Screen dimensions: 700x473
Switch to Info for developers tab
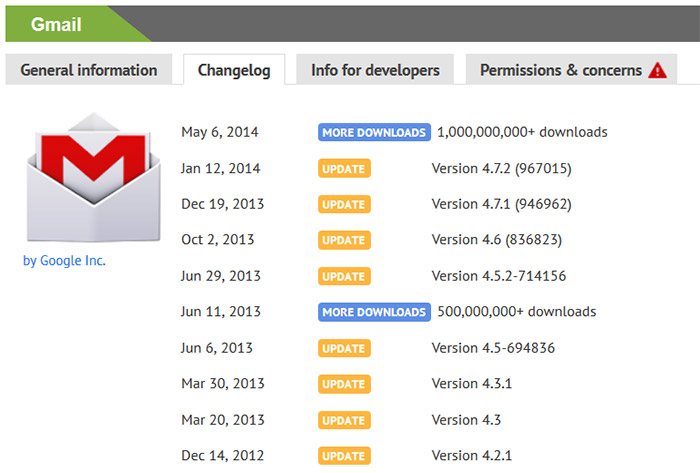tap(375, 70)
